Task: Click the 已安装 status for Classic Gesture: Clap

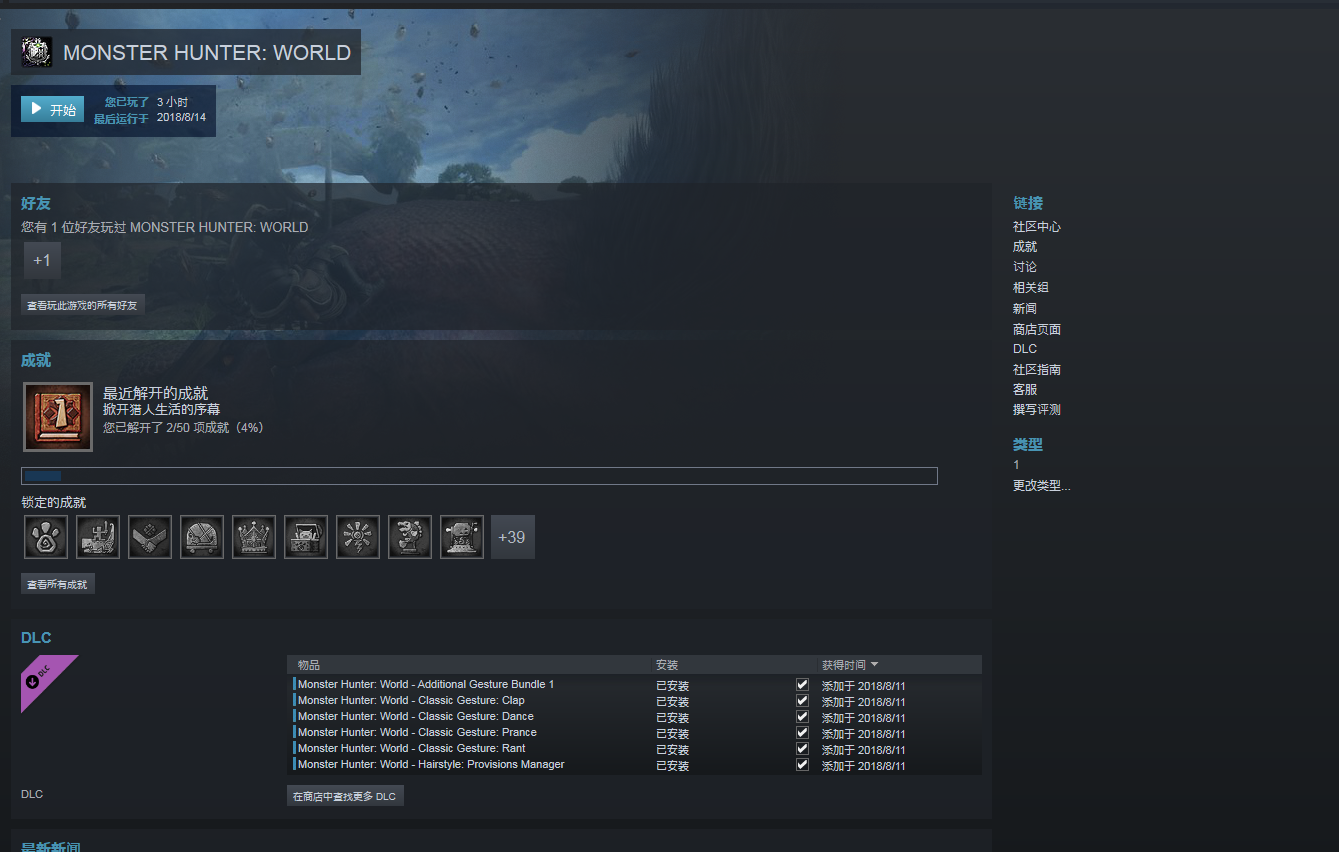Action: click(672, 702)
